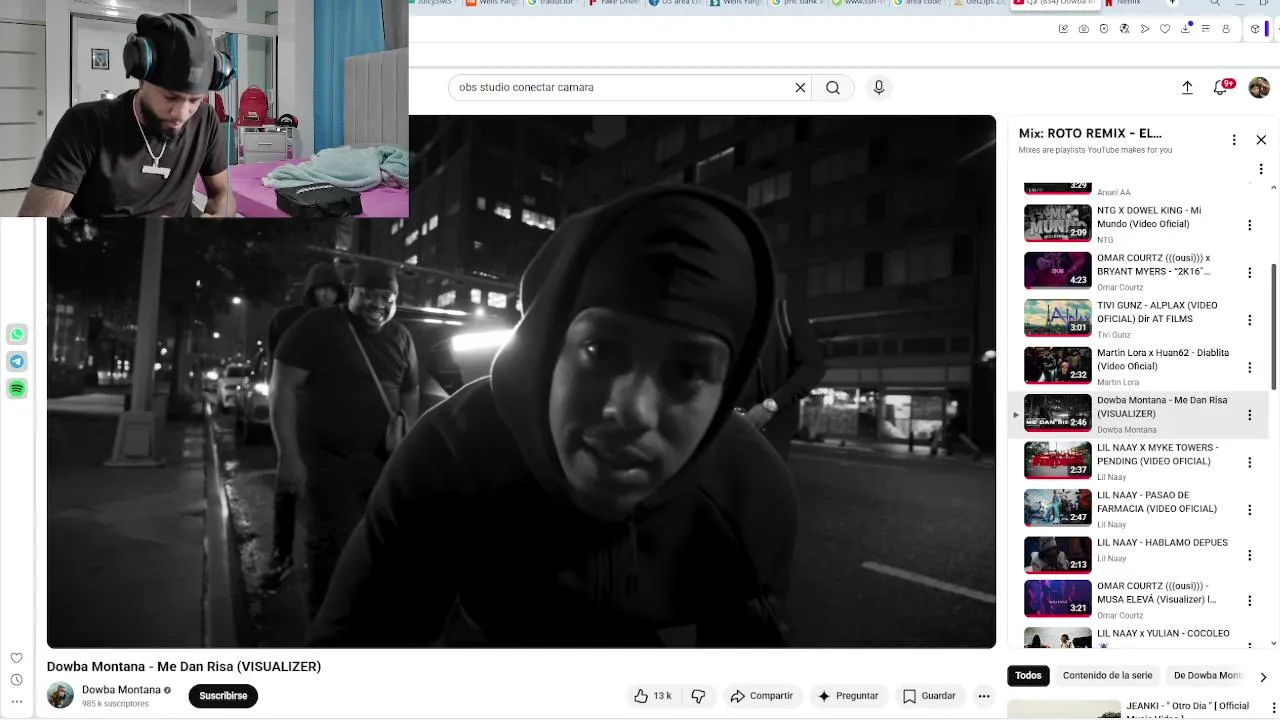This screenshot has width=1280, height=720.
Task: Open YouTube notifications bell
Action: (1220, 88)
